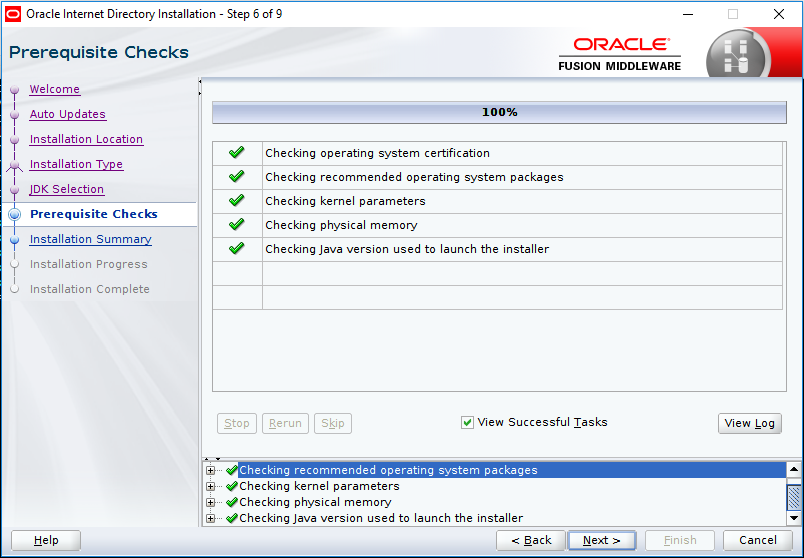This screenshot has height=558, width=804.
Task: Click green checkmark next to kernel parameters row
Action: click(237, 201)
